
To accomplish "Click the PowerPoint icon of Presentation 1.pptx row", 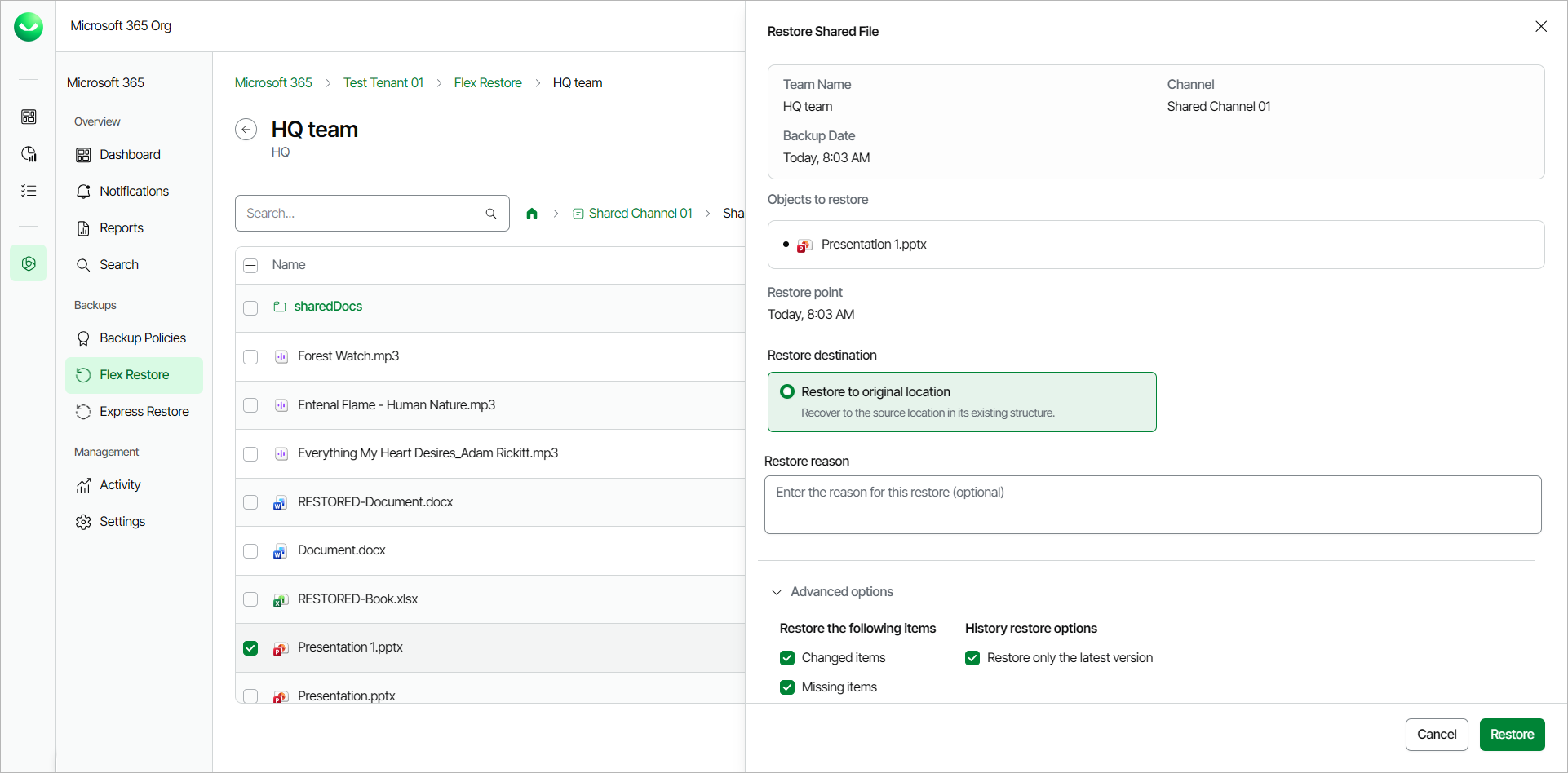I will pos(280,648).
